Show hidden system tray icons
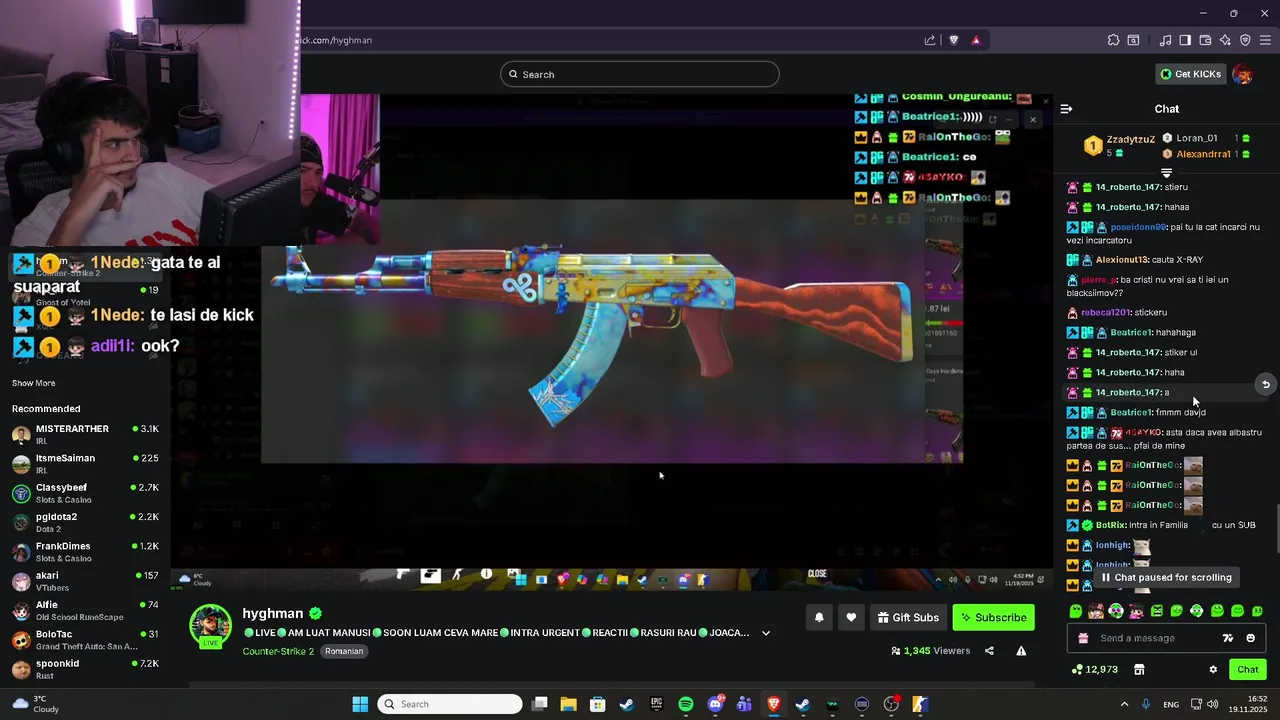This screenshot has width=1280, height=720. point(1124,704)
